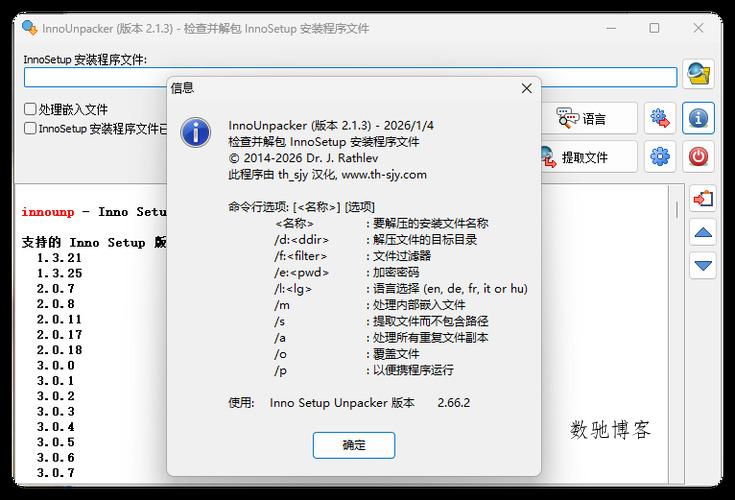This screenshot has width=735, height=500.
Task: Click version 2.66.2 text in the dialog
Action: point(454,403)
